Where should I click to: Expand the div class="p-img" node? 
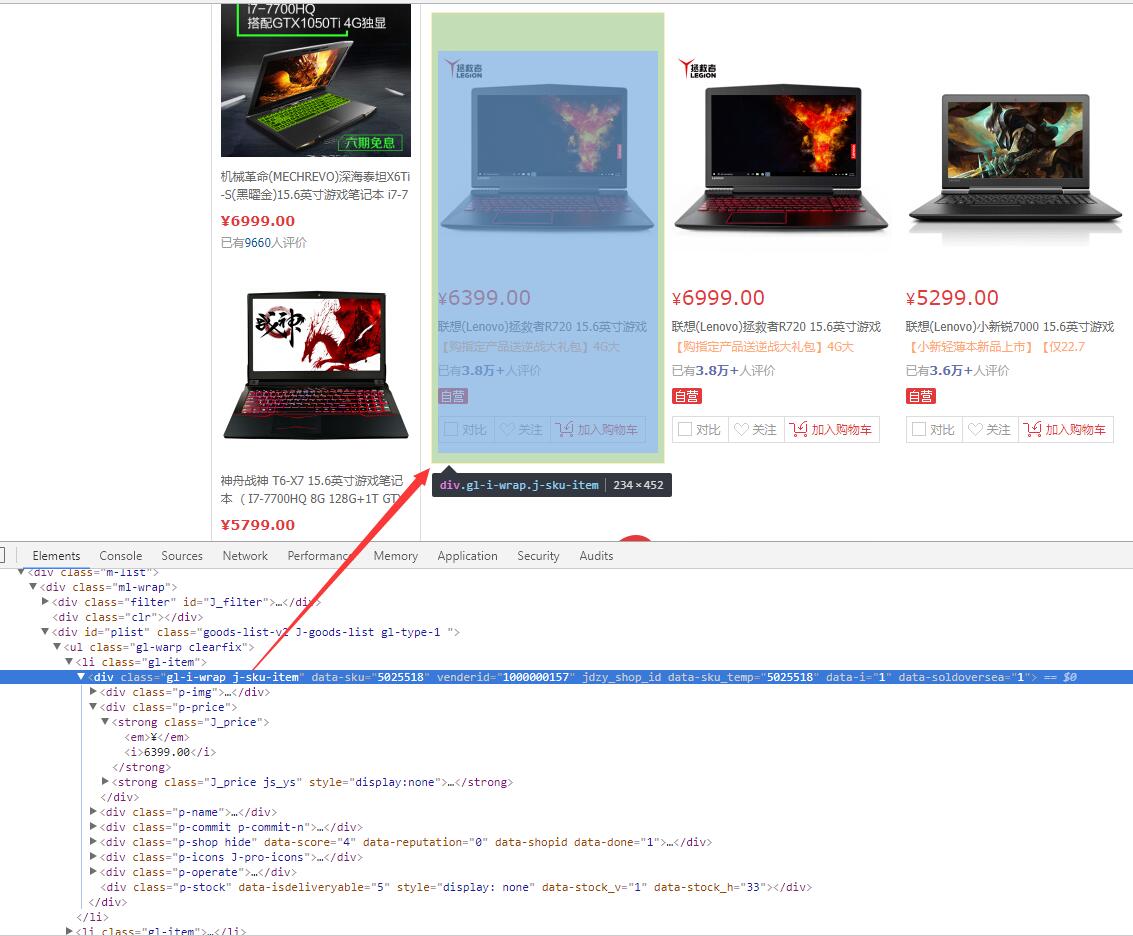[x=93, y=692]
